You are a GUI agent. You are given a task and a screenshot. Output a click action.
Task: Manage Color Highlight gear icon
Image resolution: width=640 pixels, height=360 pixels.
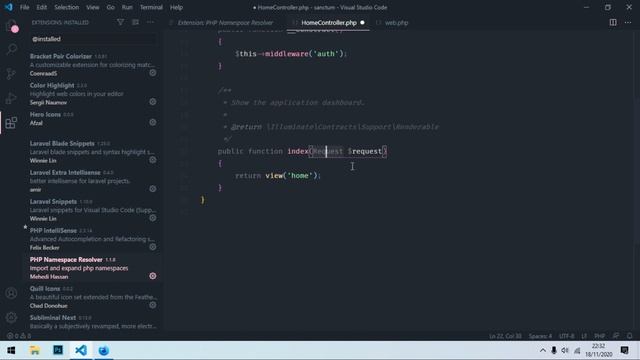pyautogui.click(x=153, y=102)
